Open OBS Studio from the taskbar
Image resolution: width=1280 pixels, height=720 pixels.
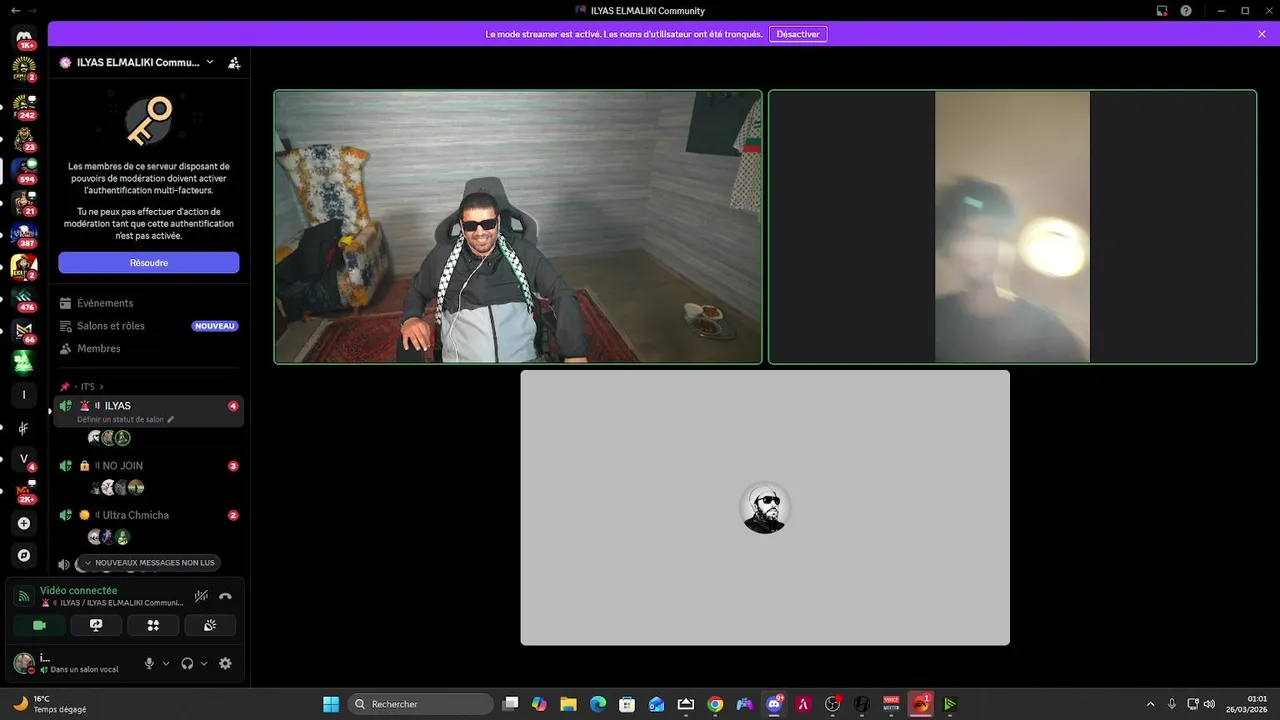click(832, 704)
